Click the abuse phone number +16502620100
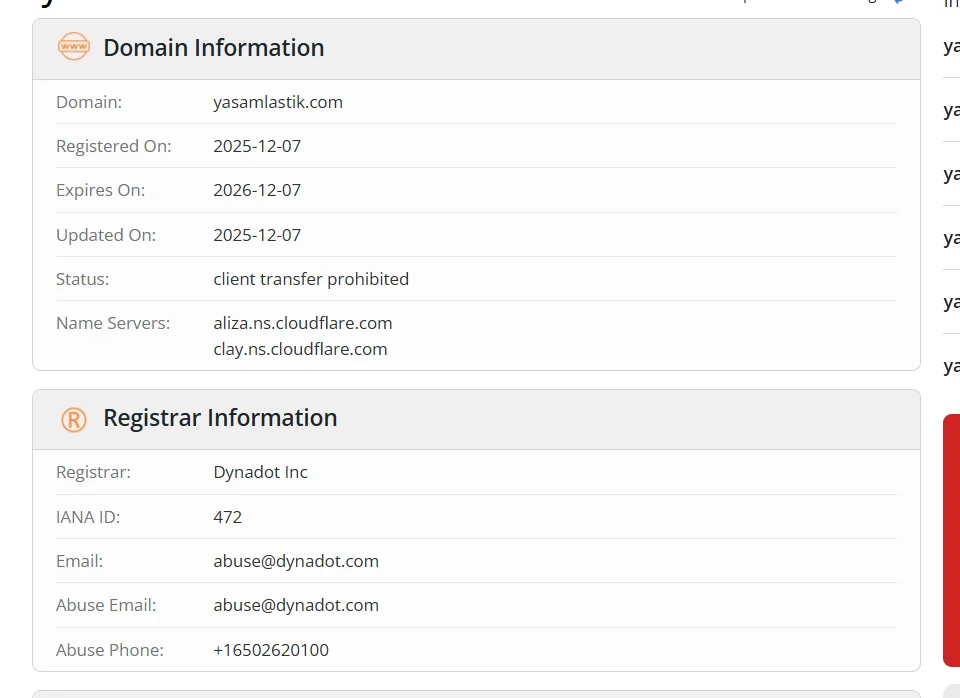960x698 pixels. tap(271, 650)
